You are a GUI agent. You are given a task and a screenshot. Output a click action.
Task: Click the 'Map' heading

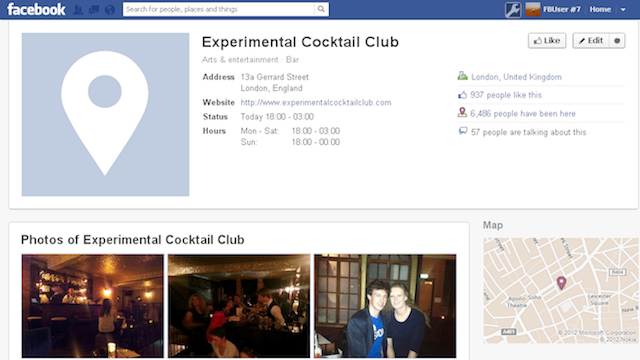coord(493,225)
